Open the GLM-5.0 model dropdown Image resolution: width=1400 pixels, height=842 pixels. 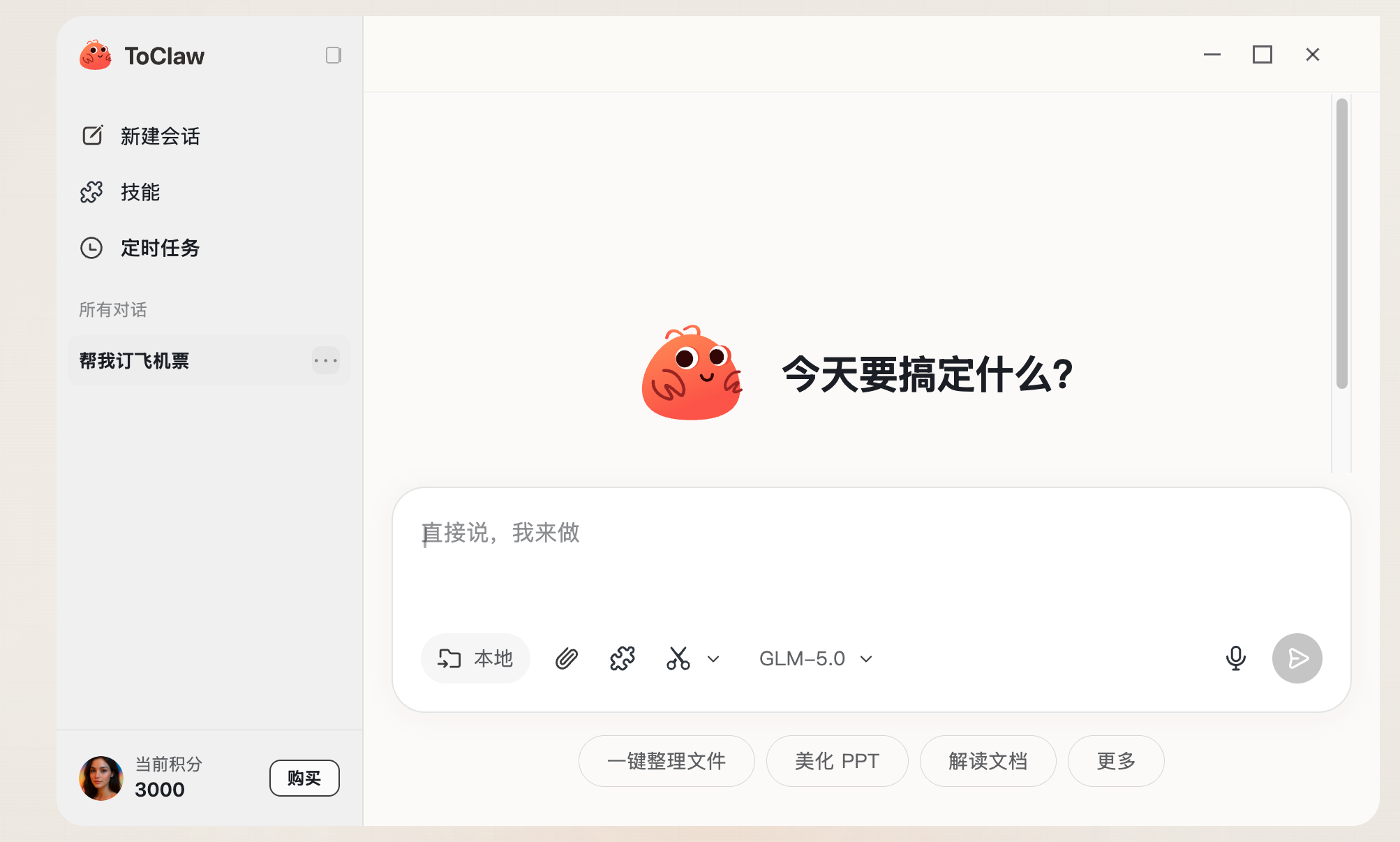click(816, 658)
